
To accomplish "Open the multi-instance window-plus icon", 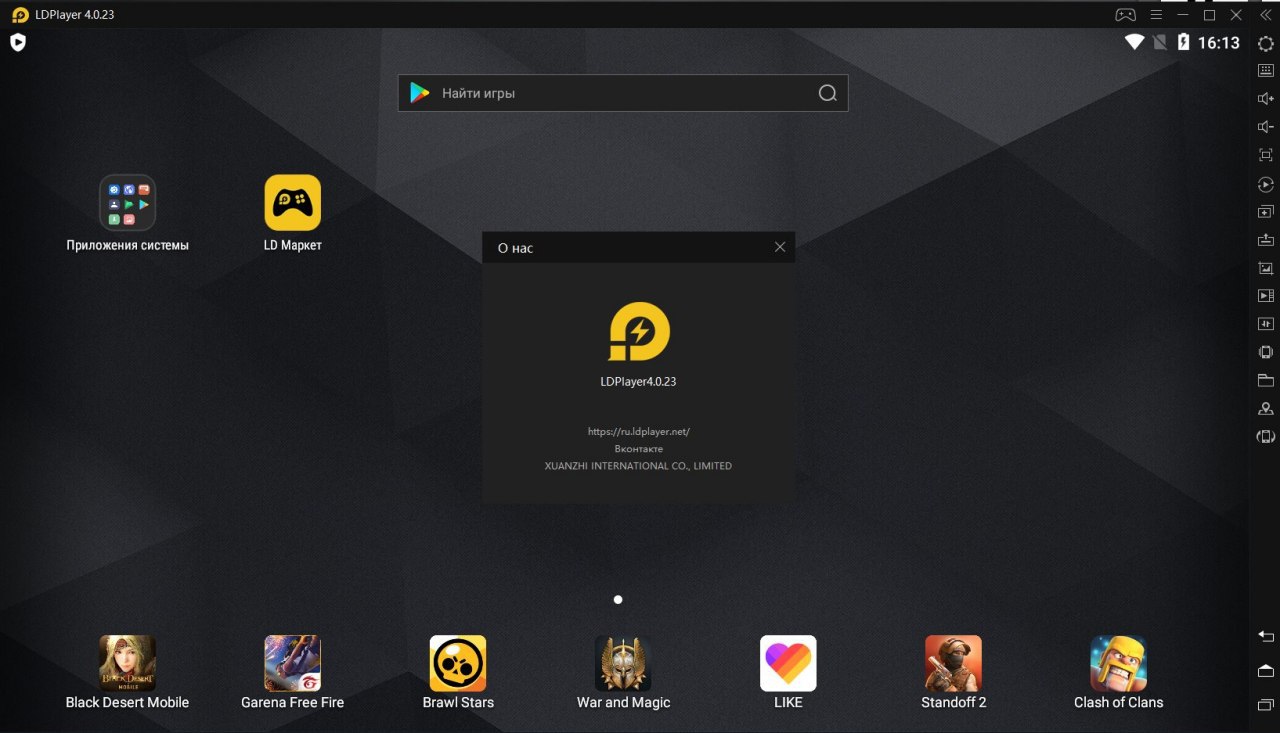I will pos(1265,212).
